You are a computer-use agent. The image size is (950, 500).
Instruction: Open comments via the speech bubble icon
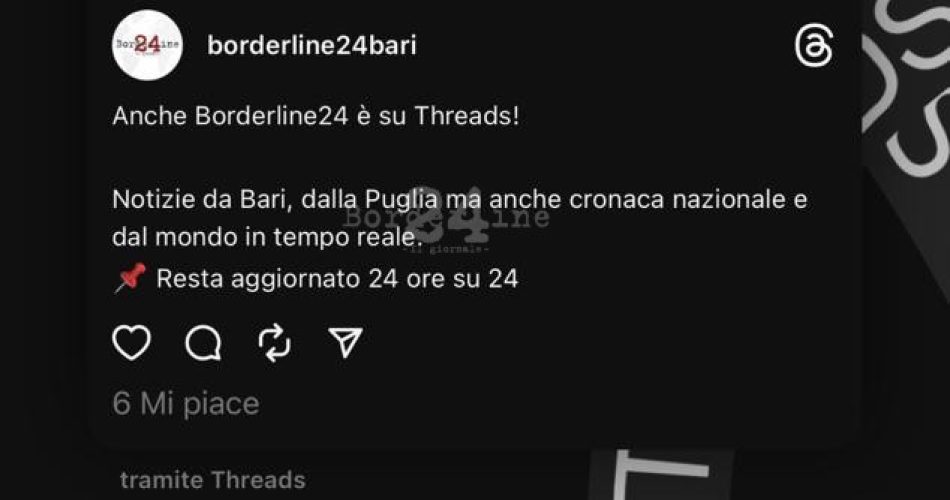[203, 343]
